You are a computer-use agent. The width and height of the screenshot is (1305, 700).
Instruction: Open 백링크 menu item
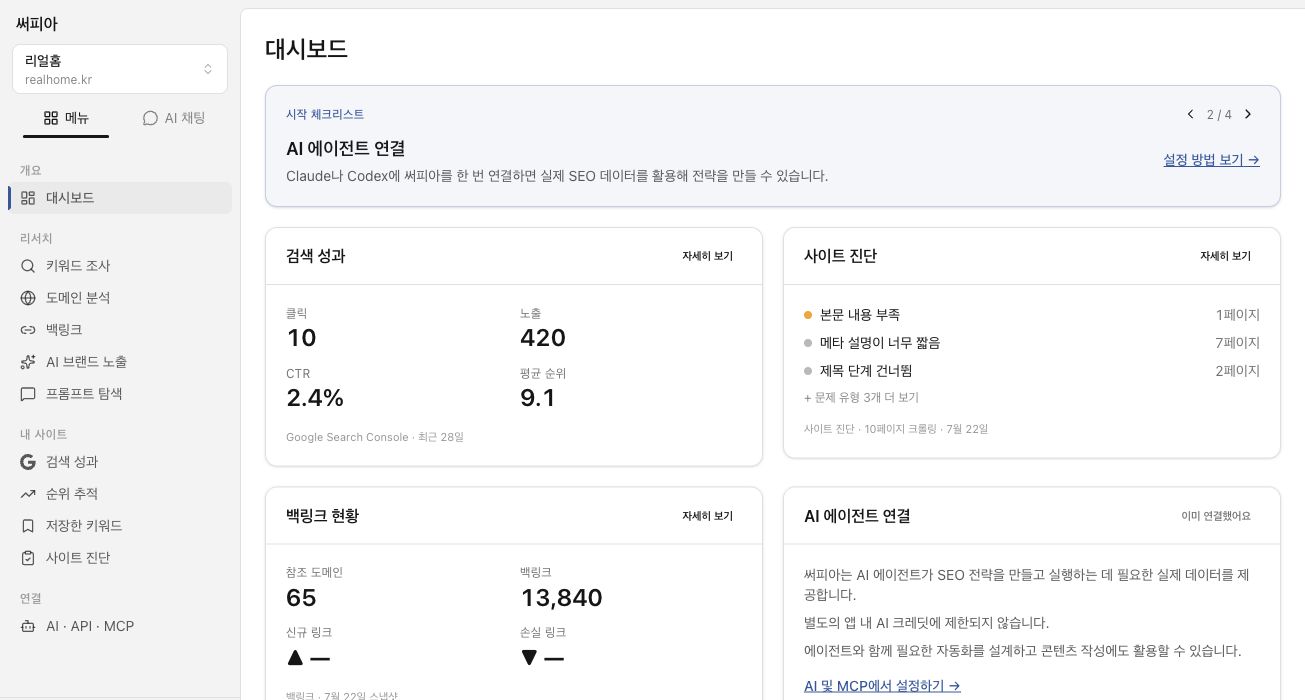(120, 330)
